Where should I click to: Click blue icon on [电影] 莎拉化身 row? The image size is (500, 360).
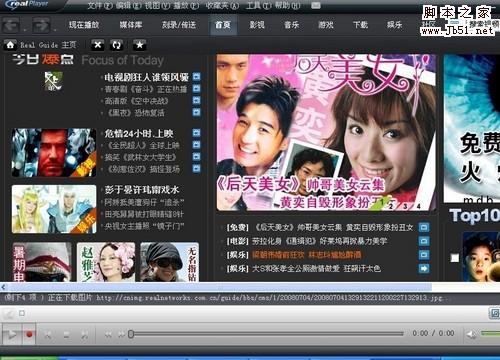click(424, 241)
